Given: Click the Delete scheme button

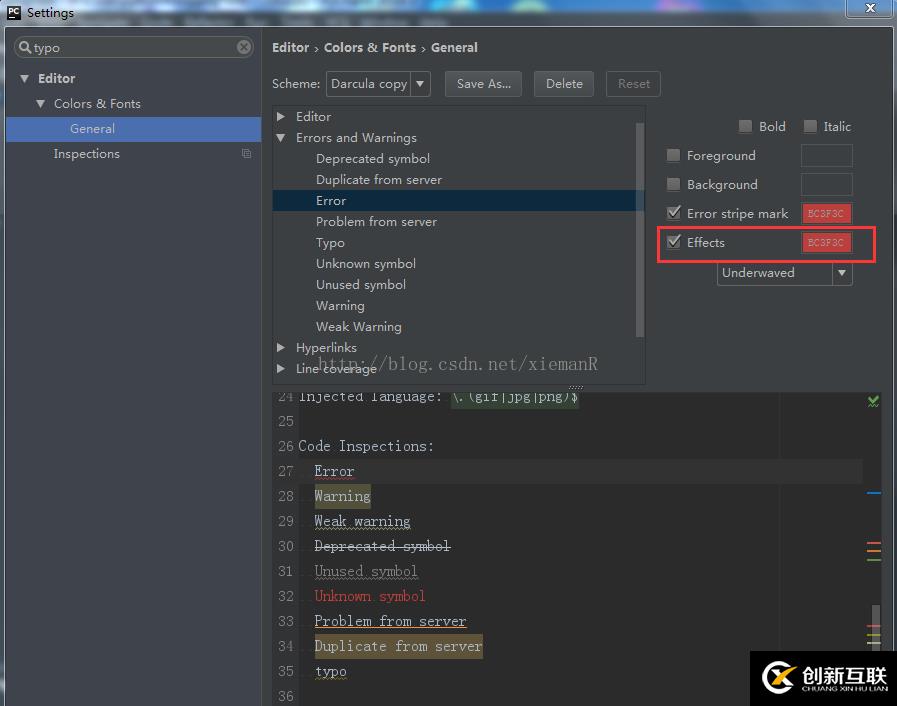Looking at the screenshot, I should 564,84.
